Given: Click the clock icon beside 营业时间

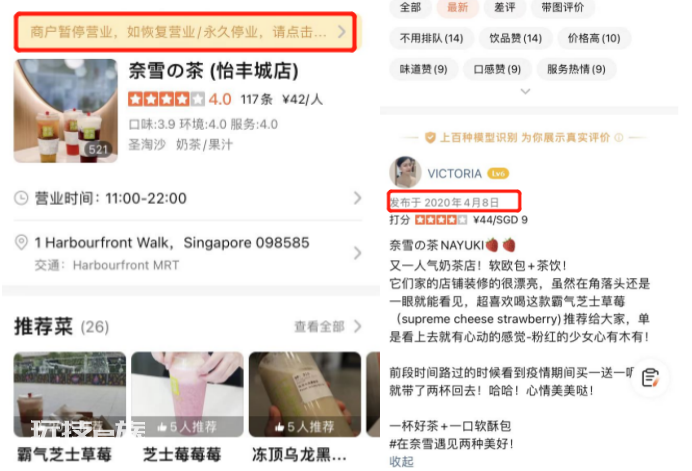Looking at the screenshot, I should coord(21,198).
